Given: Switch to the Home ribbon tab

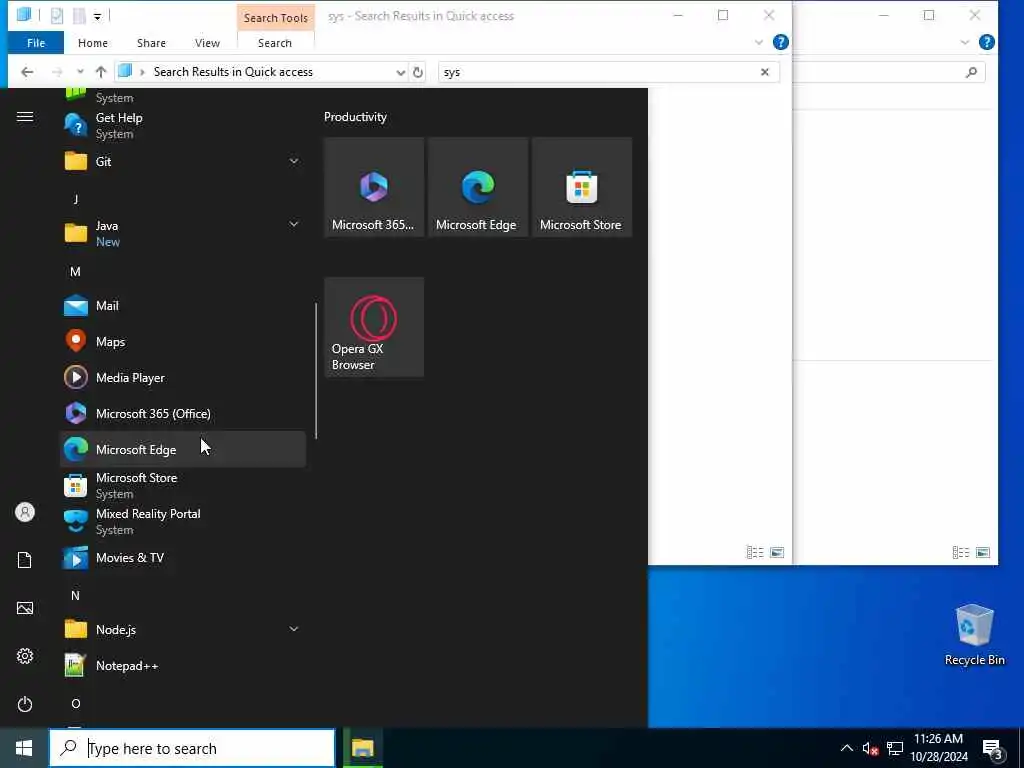Looking at the screenshot, I should (x=93, y=42).
